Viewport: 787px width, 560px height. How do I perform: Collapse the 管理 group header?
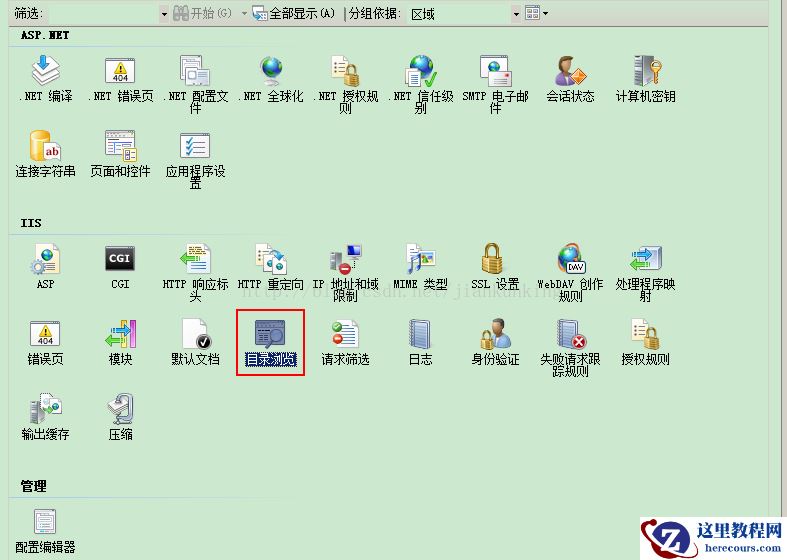[33, 486]
